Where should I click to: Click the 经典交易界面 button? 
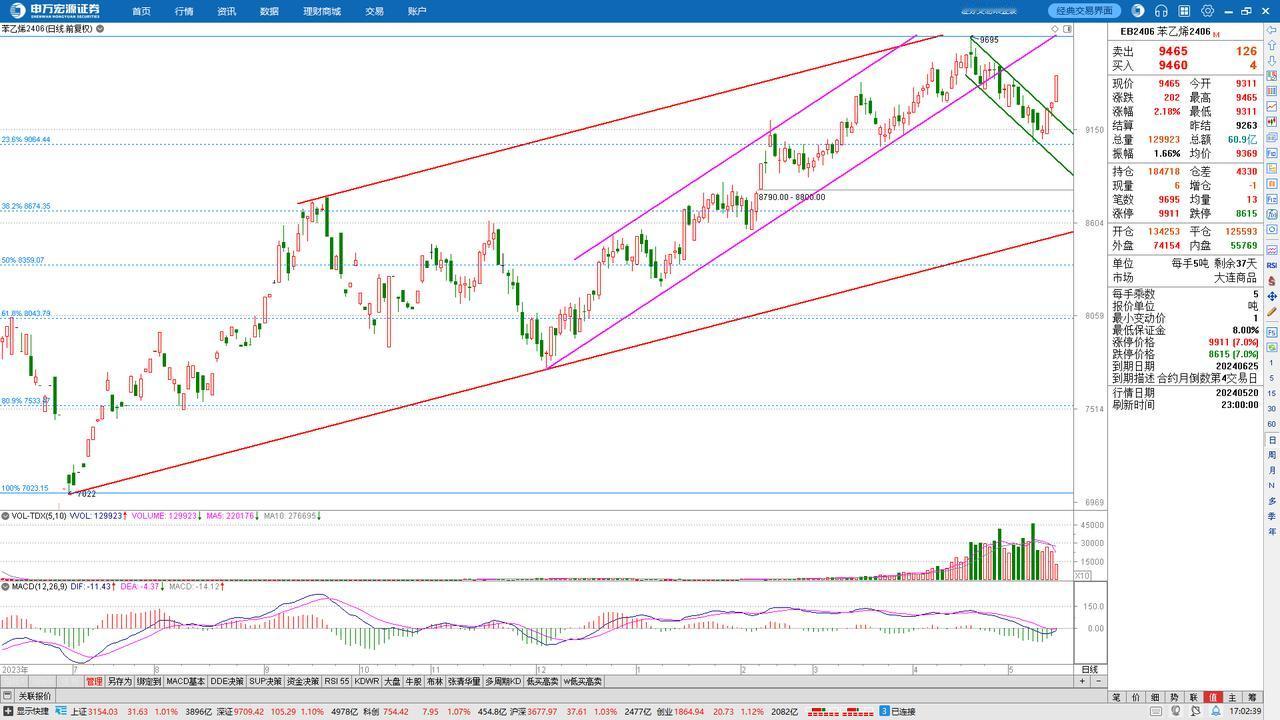point(1085,11)
